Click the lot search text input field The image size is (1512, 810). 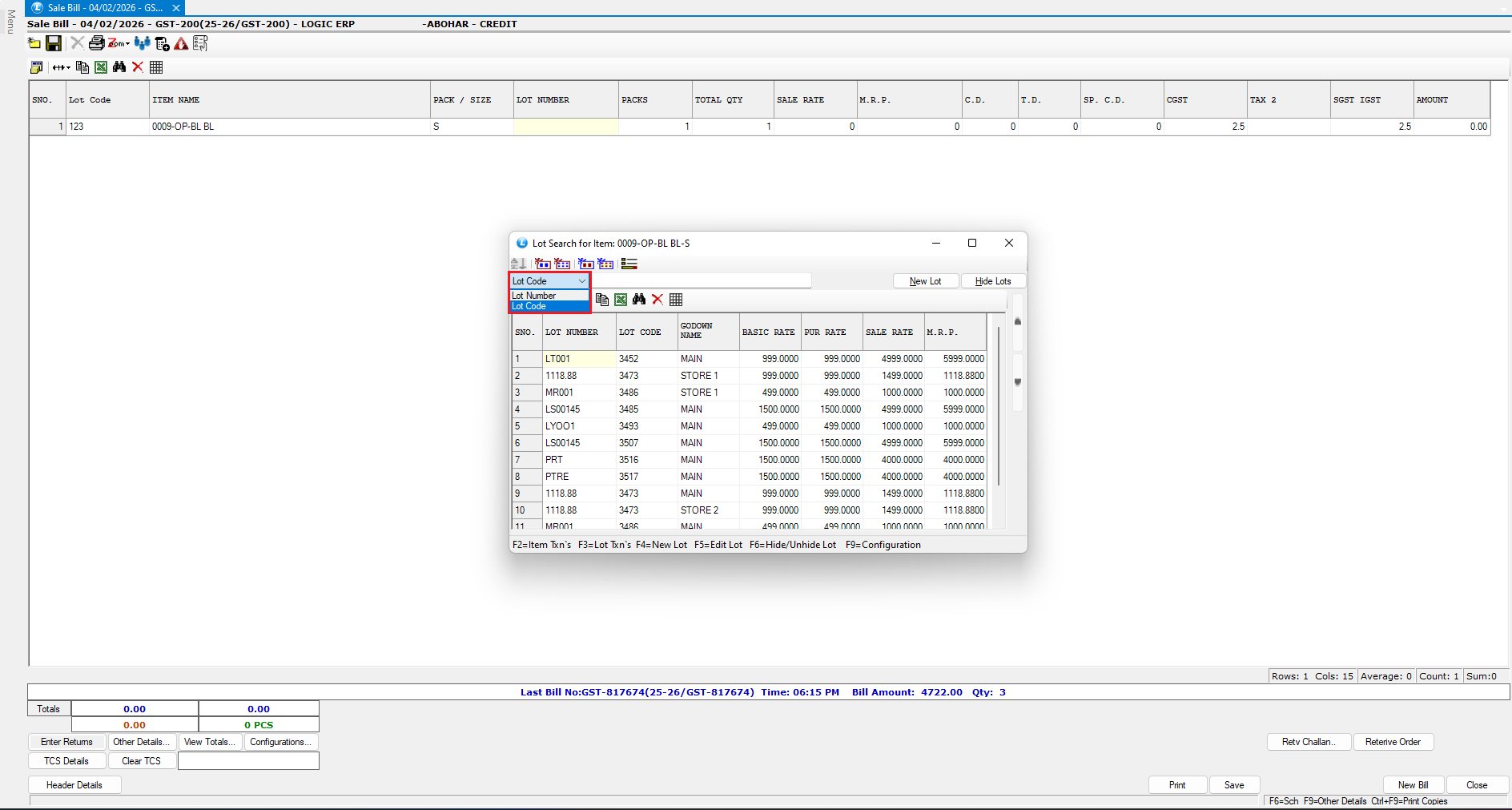click(x=701, y=281)
